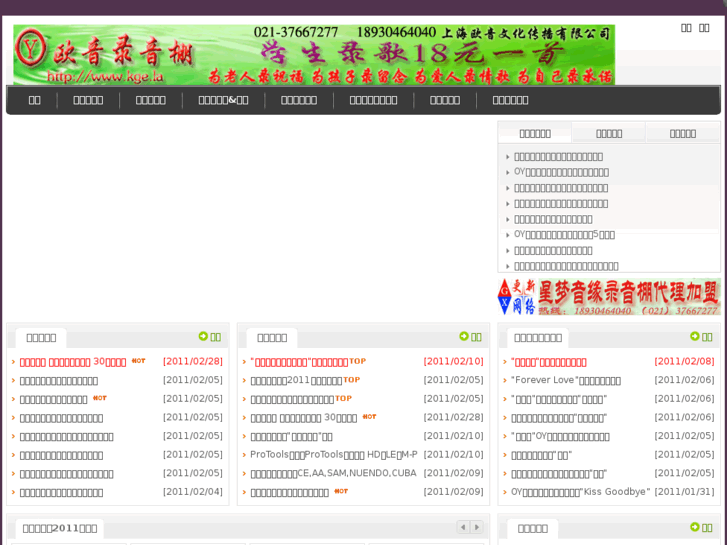Click the GX diamond logo in the ad banner
Viewport: 727px width, 545px height.
click(504, 296)
